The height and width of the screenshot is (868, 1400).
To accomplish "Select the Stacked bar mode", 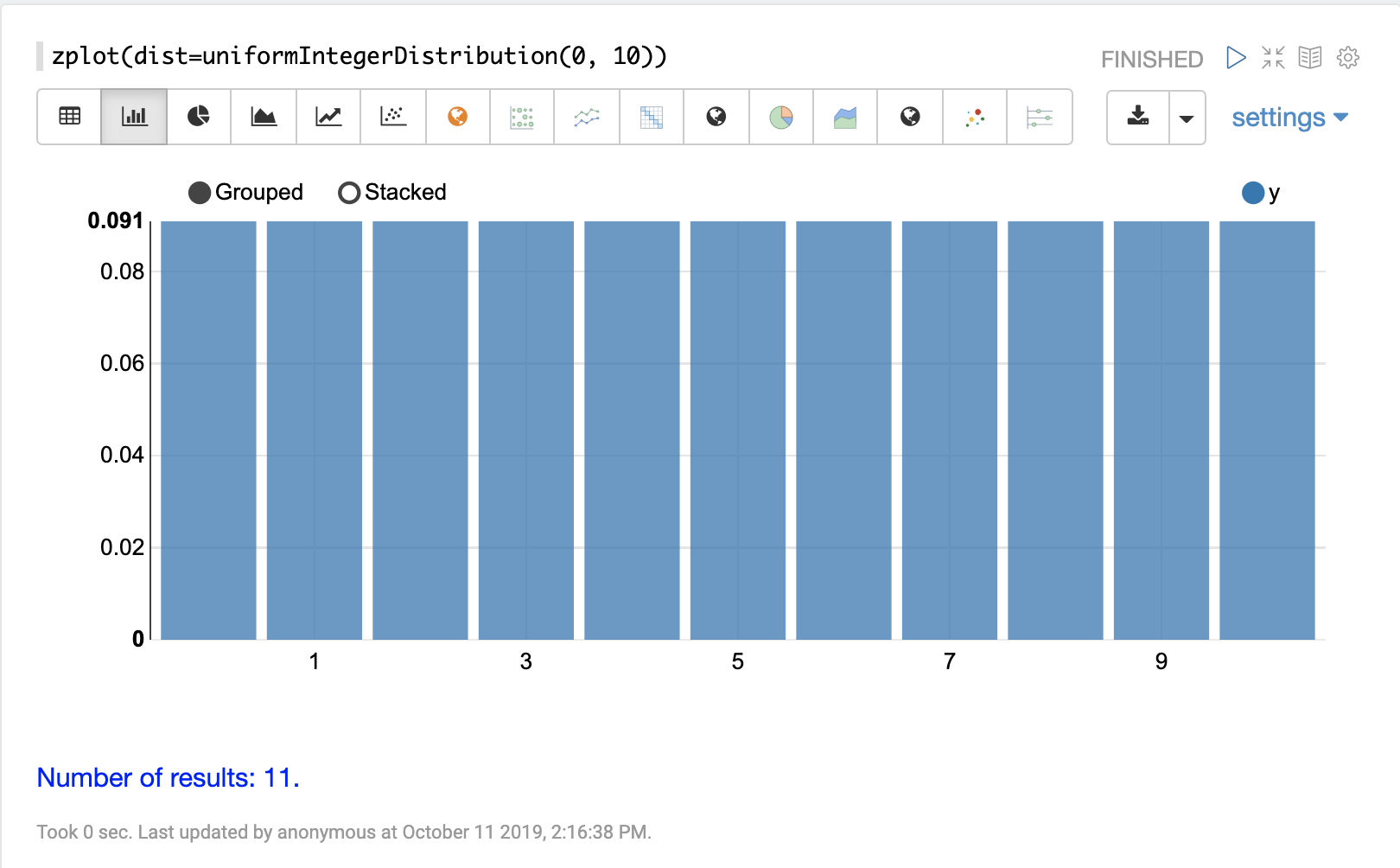I will tap(349, 193).
